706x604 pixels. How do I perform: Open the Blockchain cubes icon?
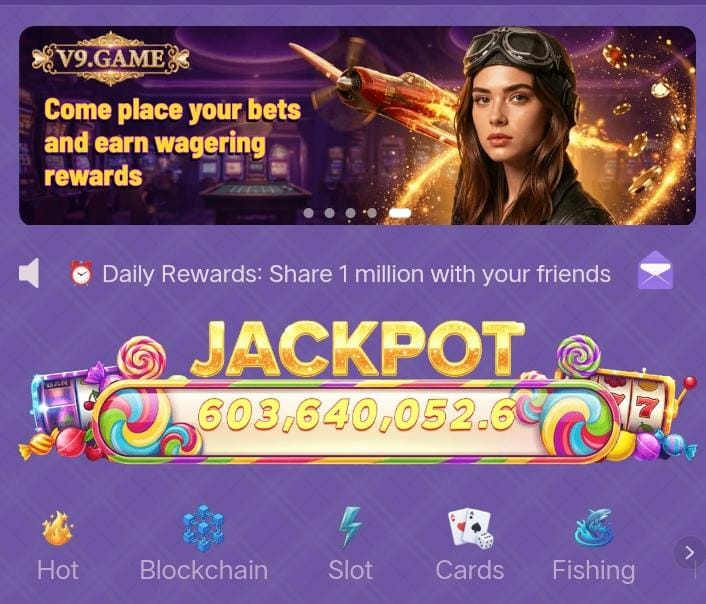pyautogui.click(x=204, y=528)
